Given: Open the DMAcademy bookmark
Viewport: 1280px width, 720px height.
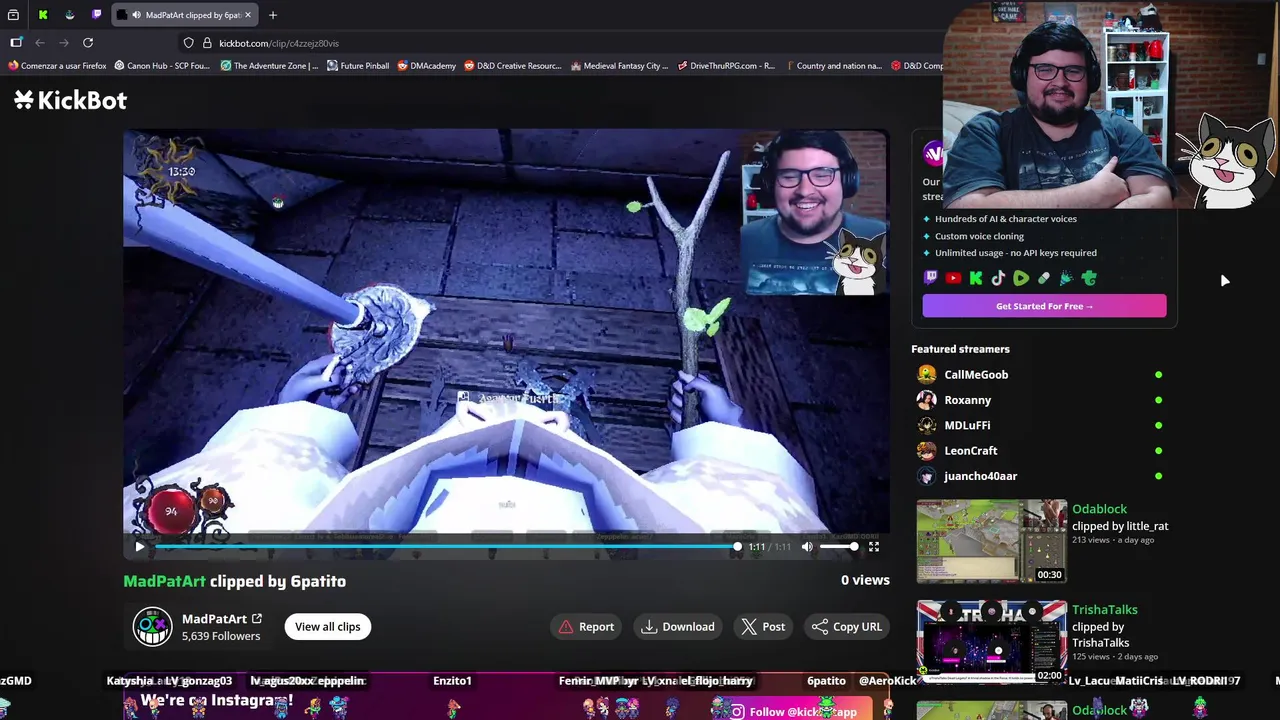Looking at the screenshot, I should point(427,66).
